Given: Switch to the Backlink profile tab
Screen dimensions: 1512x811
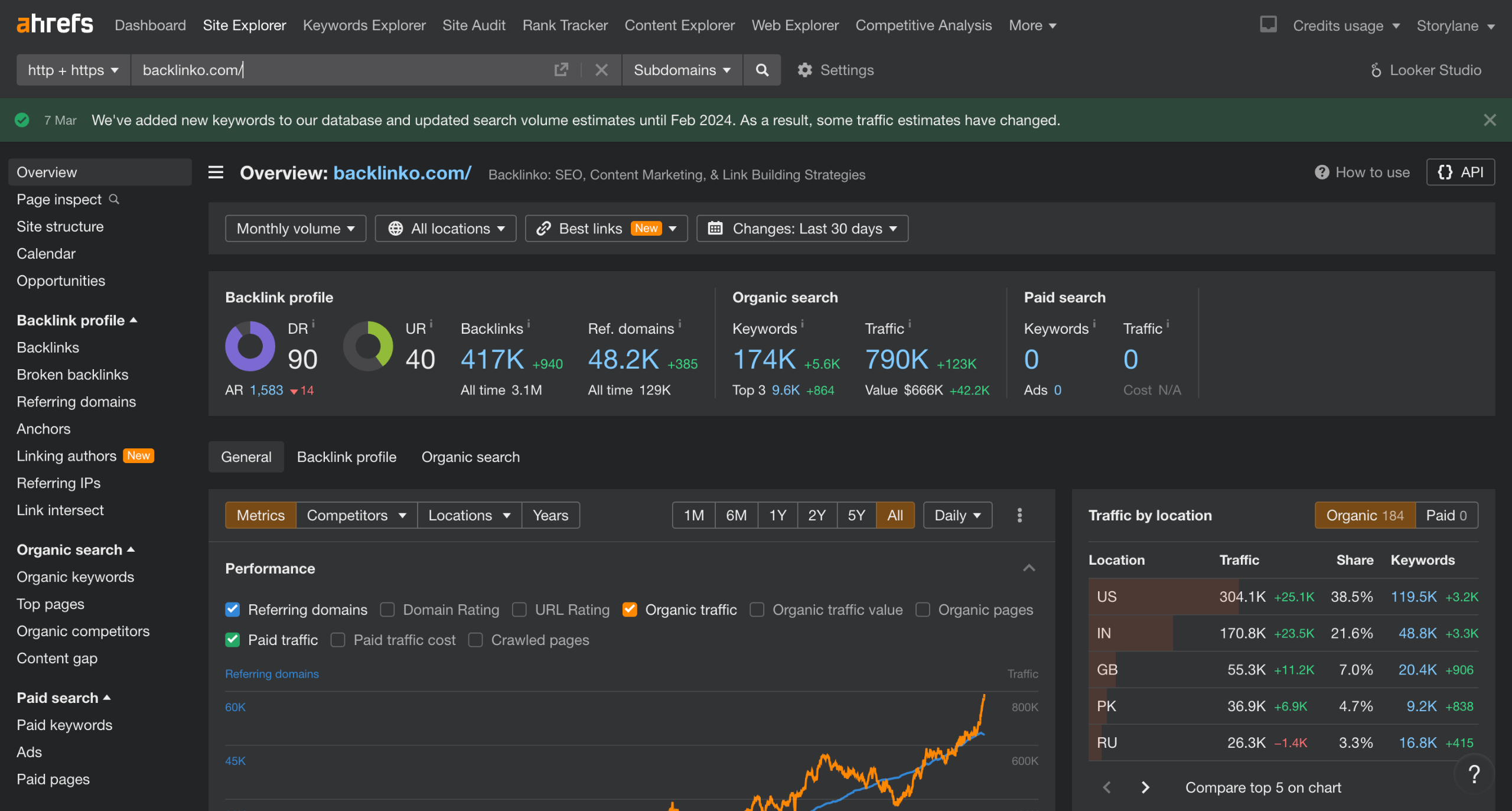Looking at the screenshot, I should click(347, 457).
